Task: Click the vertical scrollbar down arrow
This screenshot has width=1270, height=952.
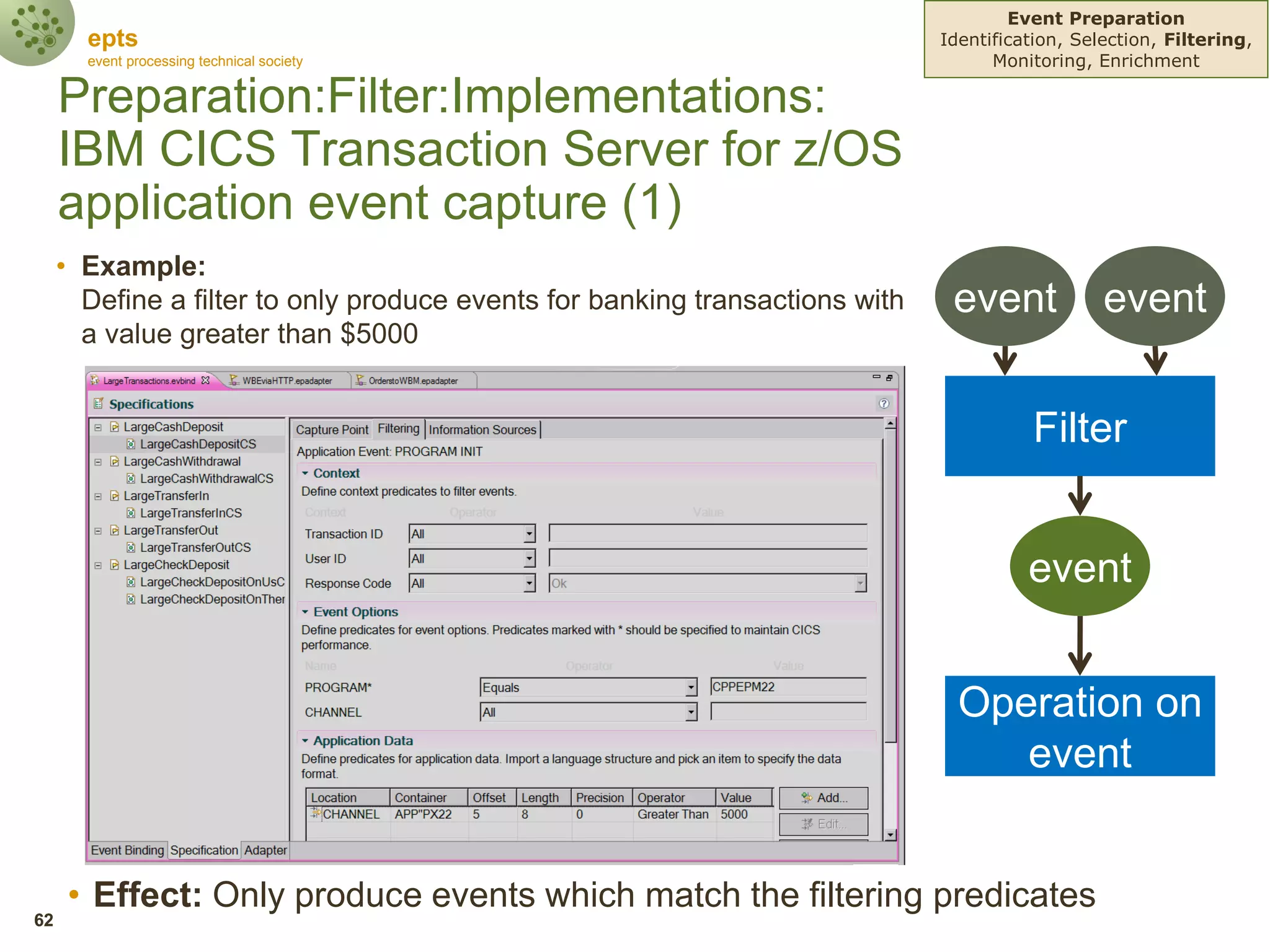Action: point(890,835)
